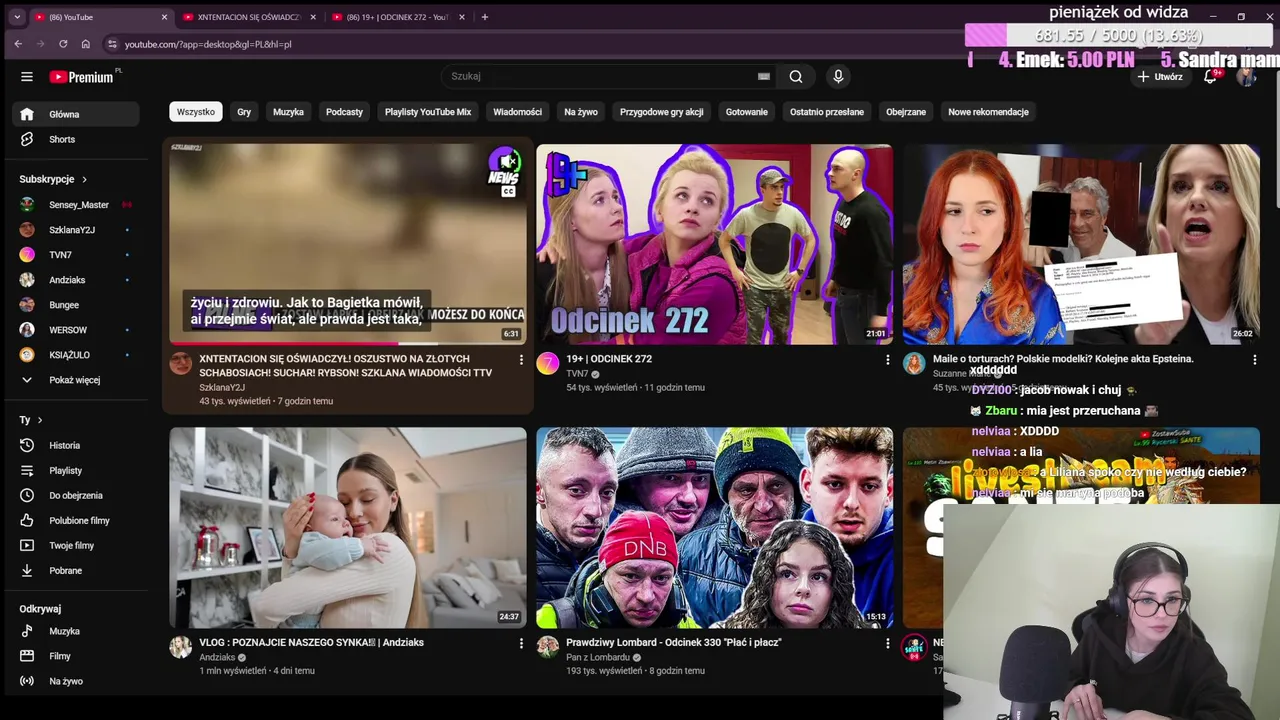This screenshot has height=720, width=1280.
Task: Click the browser home icon
Action: coord(86,44)
